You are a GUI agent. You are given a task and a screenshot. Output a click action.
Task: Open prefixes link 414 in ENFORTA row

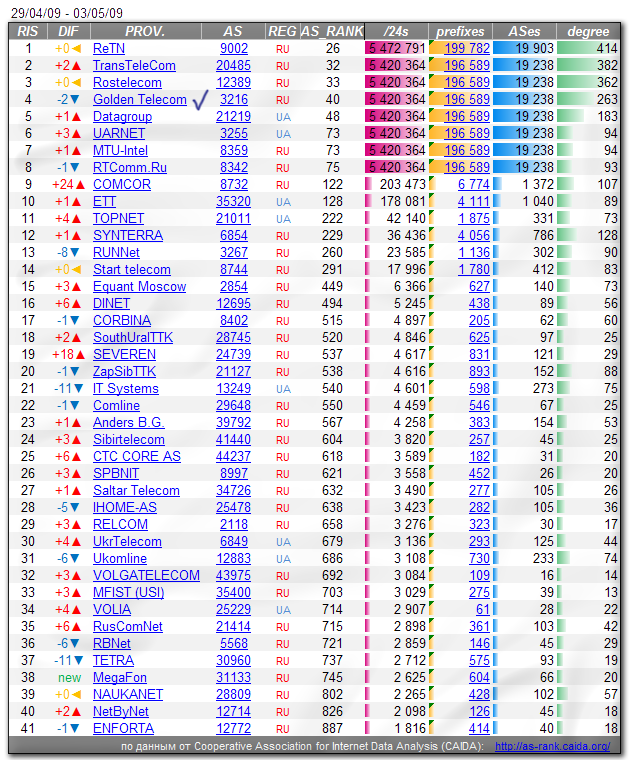479,728
